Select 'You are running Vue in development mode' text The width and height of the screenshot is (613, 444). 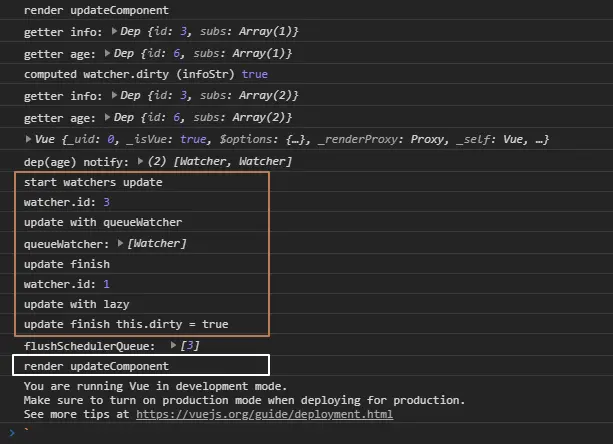click(155, 386)
